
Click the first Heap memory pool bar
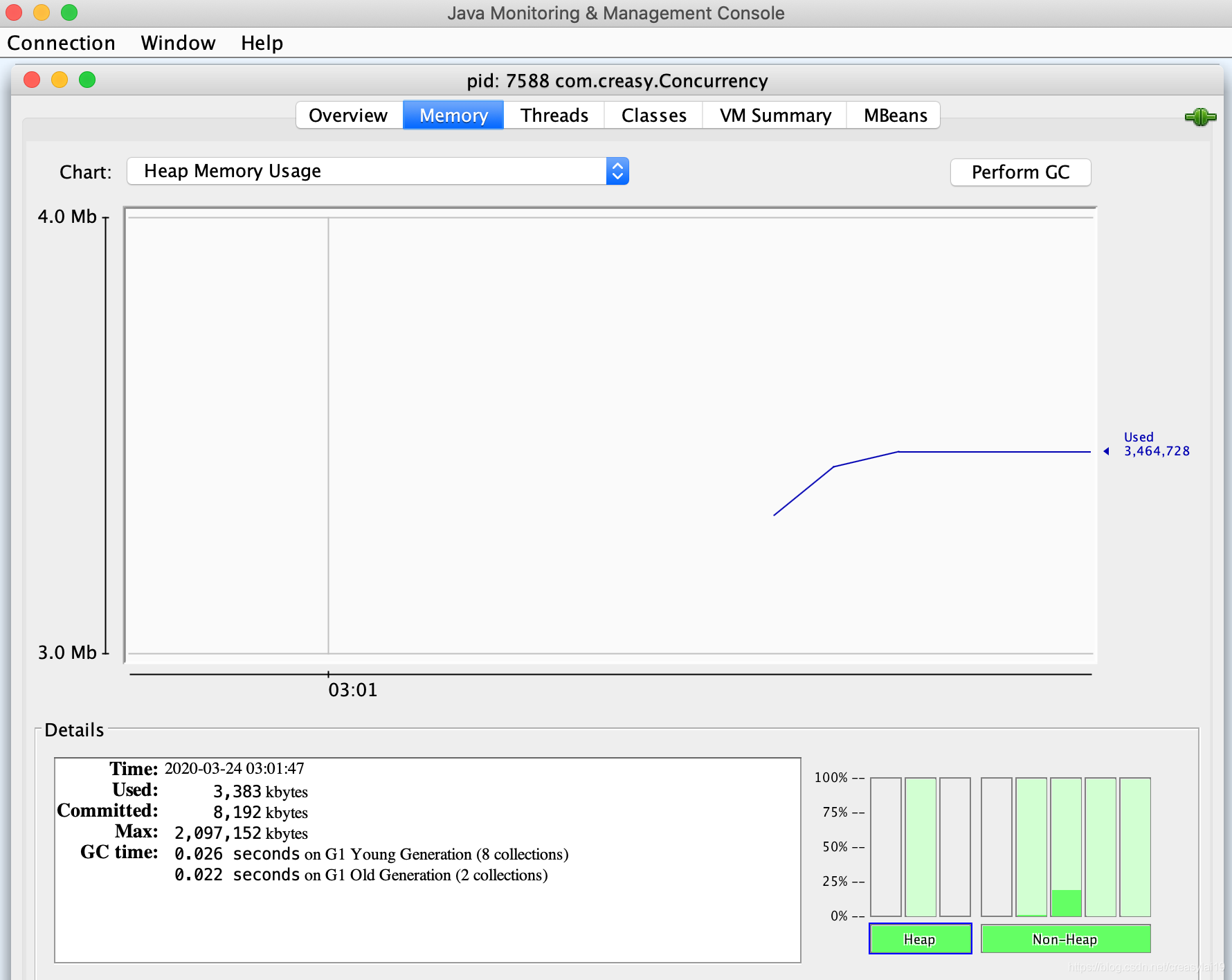click(885, 846)
